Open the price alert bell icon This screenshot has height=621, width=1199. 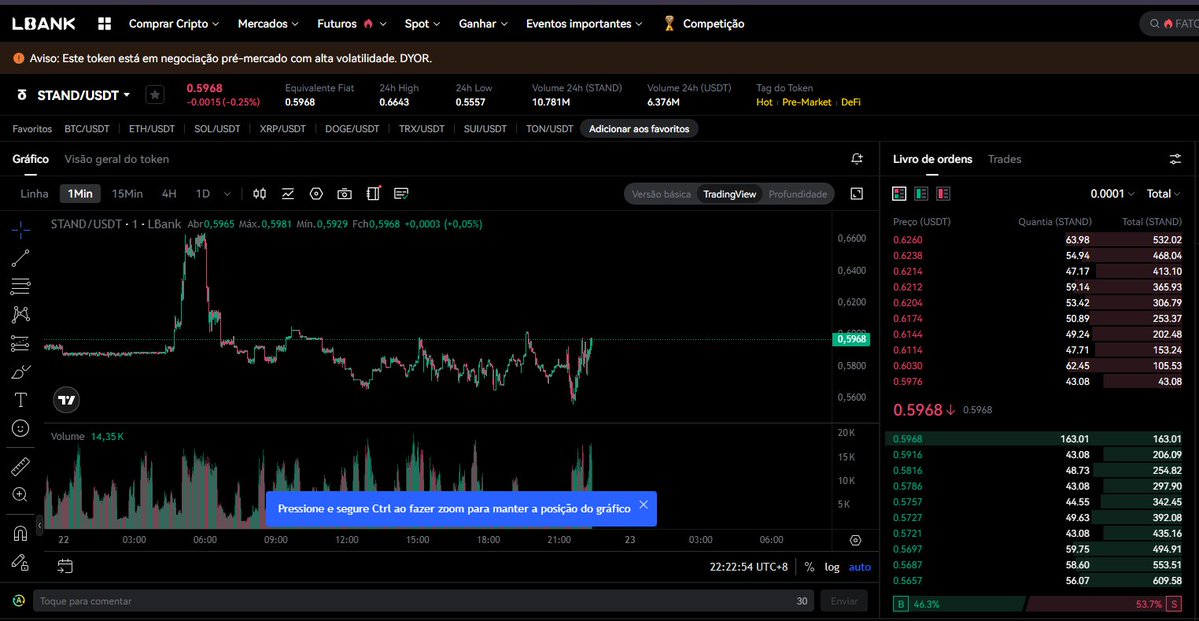pos(857,159)
